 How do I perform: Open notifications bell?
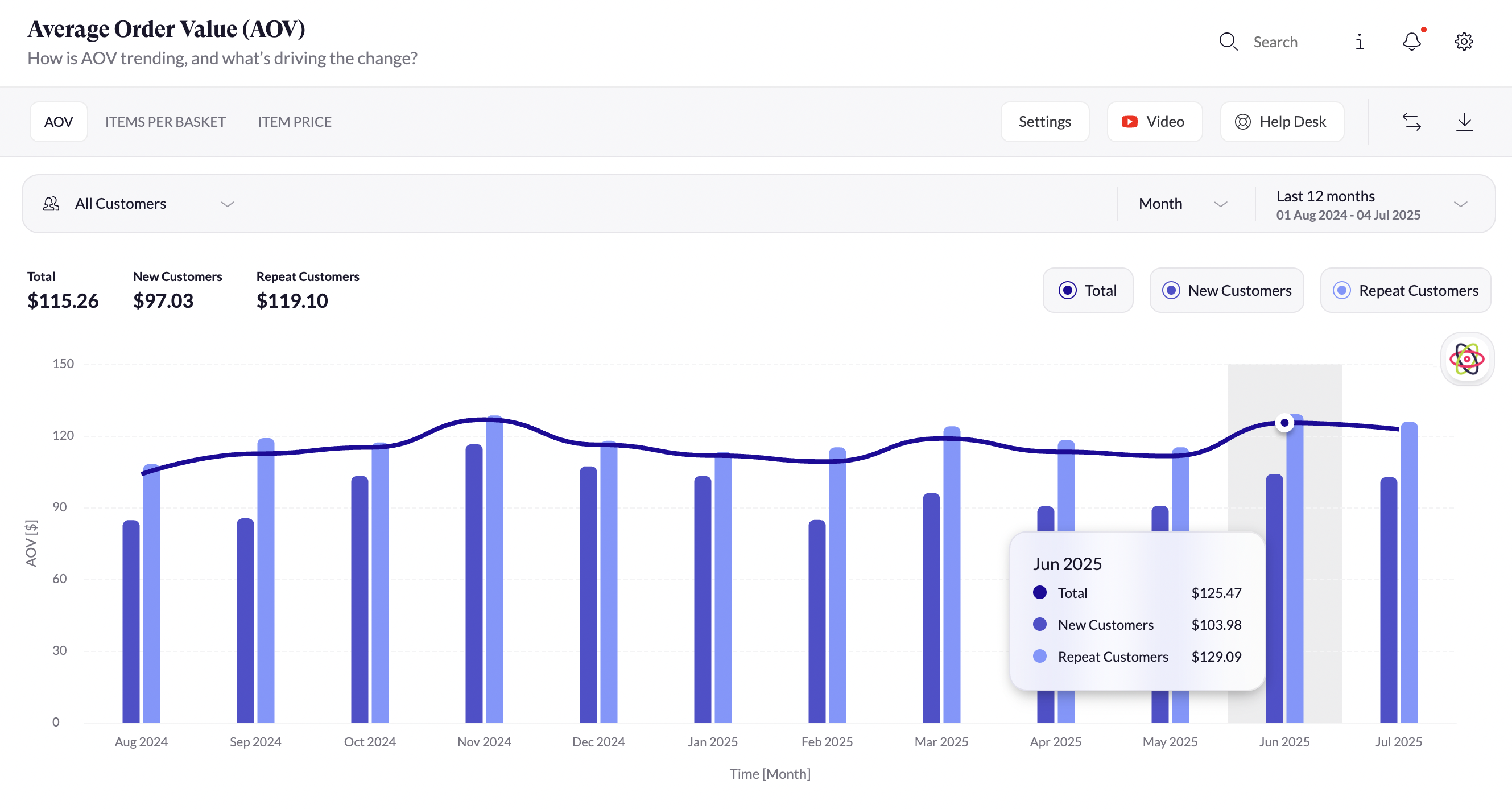pyautogui.click(x=1412, y=42)
